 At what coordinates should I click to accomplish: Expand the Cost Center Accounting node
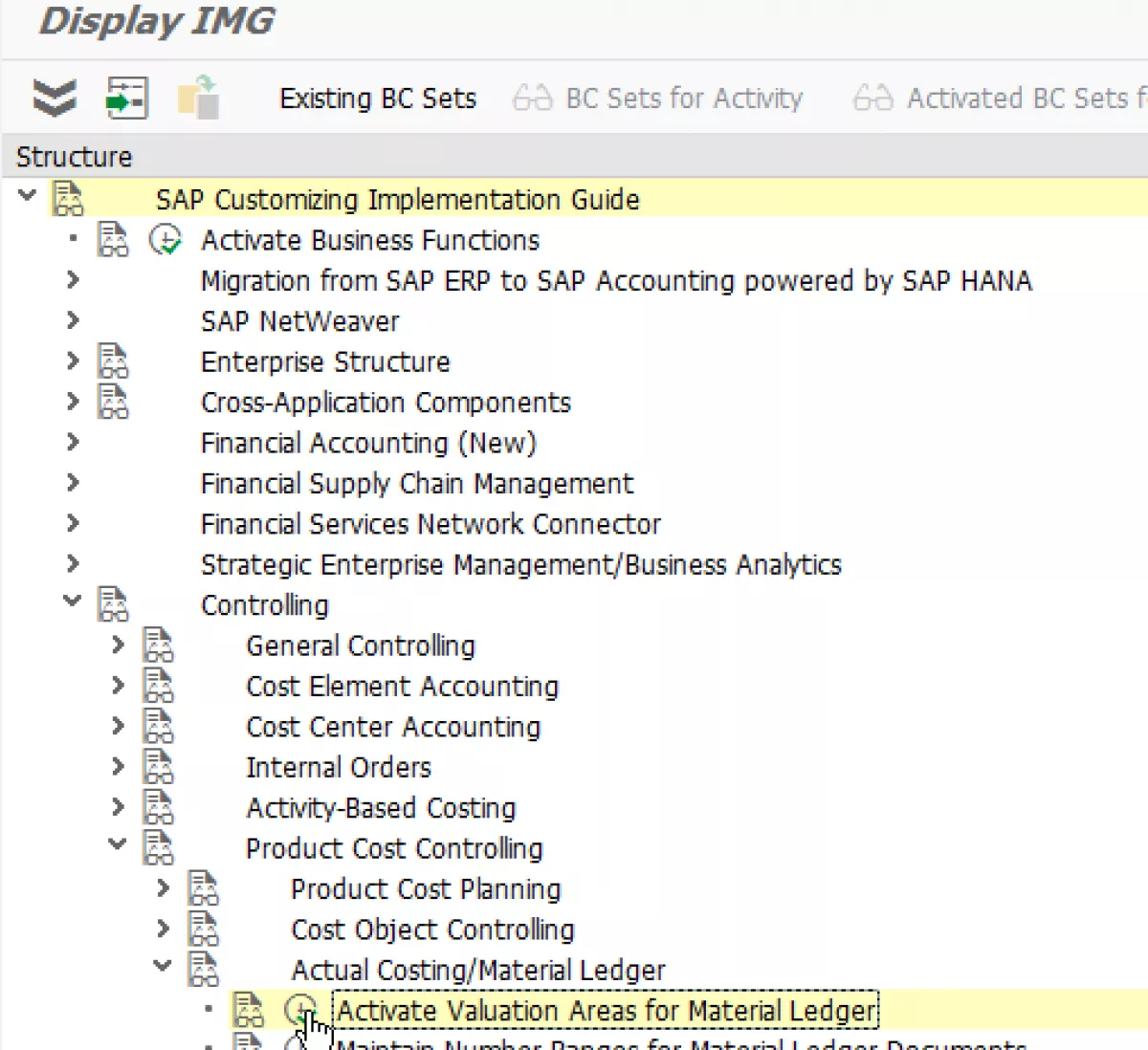118,726
